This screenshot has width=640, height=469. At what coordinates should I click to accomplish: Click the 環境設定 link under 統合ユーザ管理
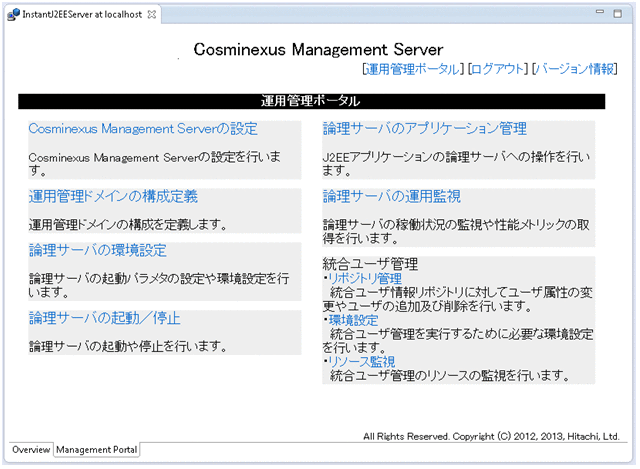click(353, 320)
